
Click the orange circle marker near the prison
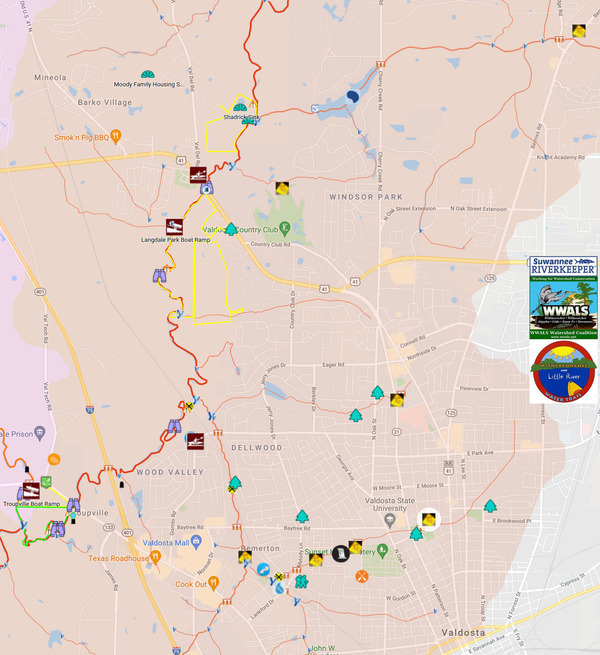coord(54,460)
